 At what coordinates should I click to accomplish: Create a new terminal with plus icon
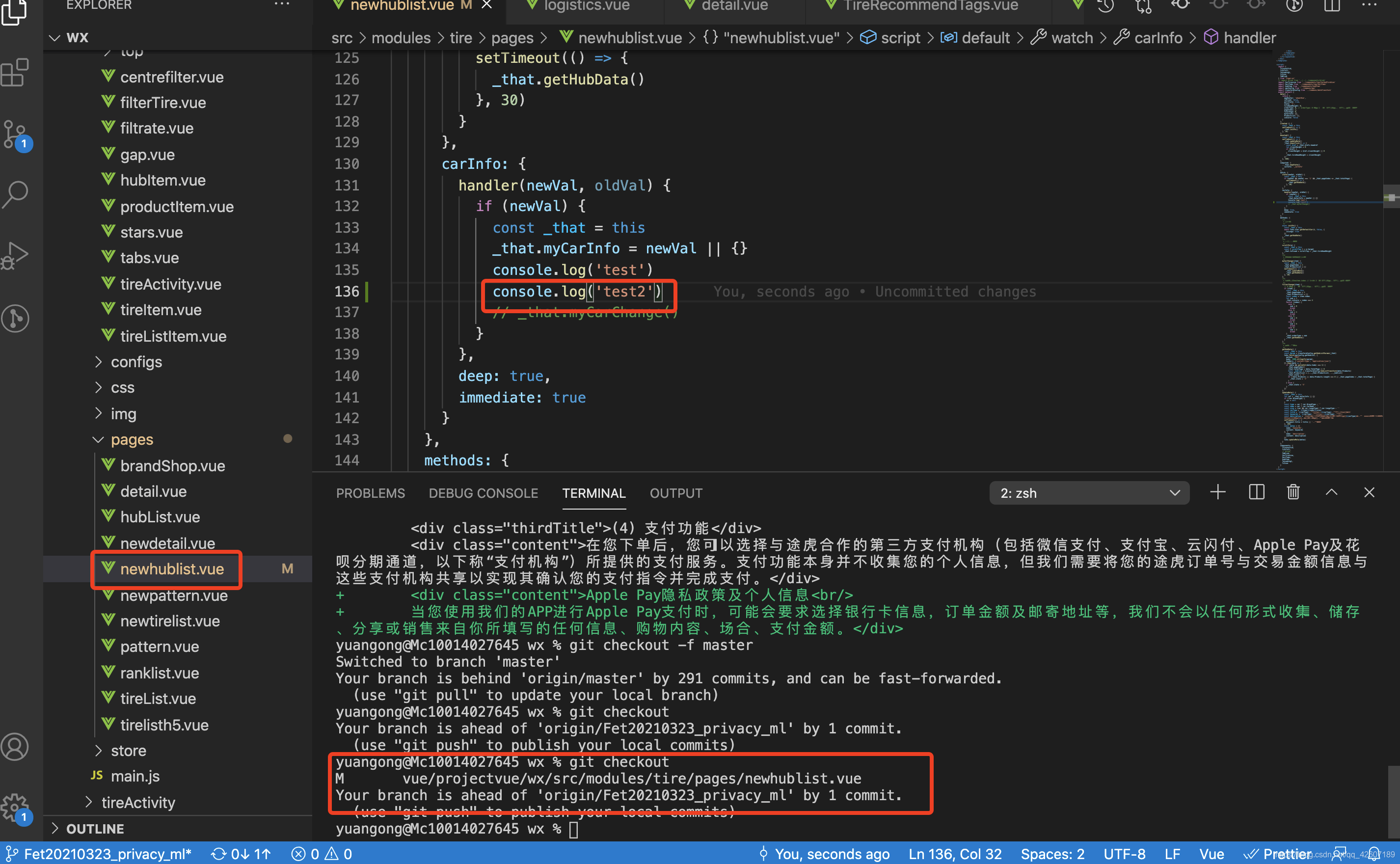click(1218, 492)
